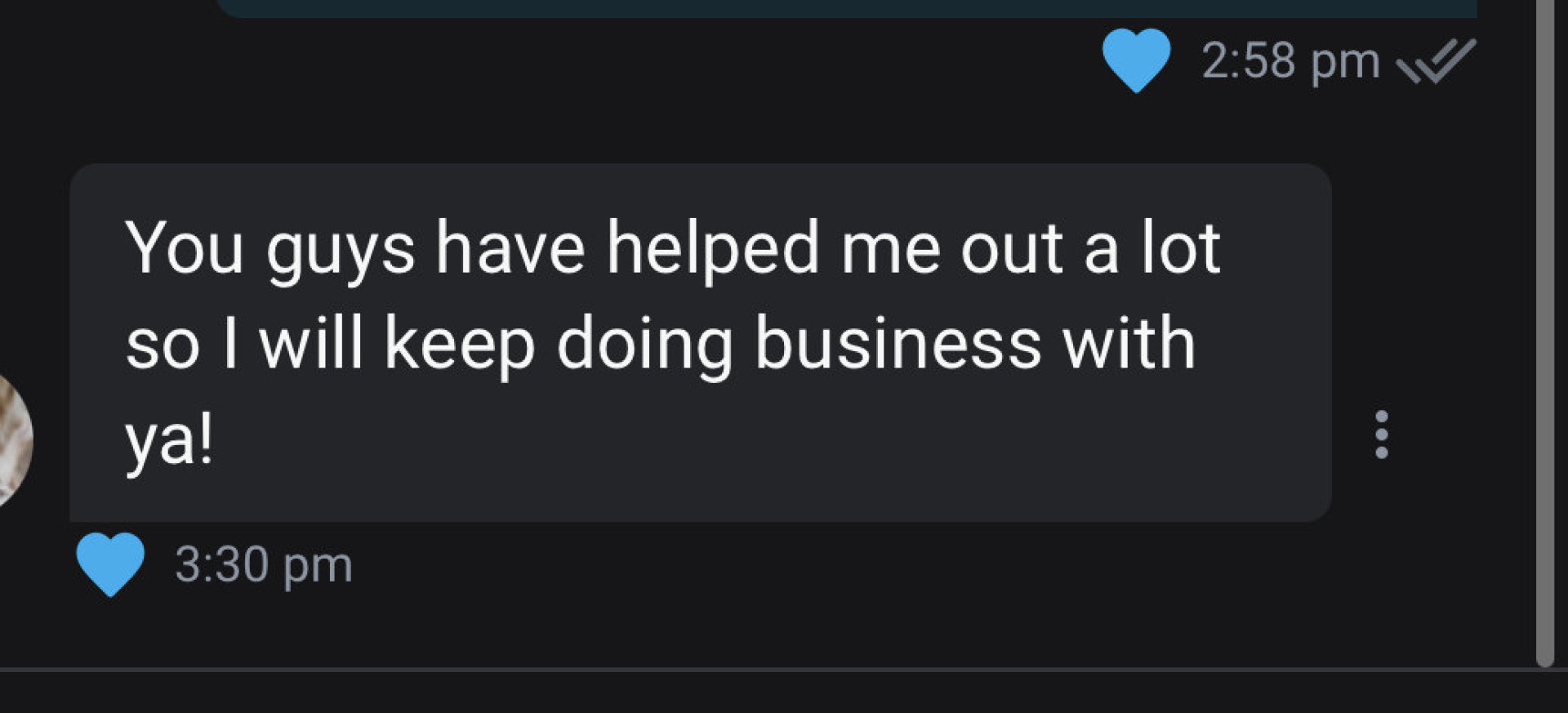Viewport: 1568px width, 713px height.
Task: Click the word "helped" in the message
Action: (712, 247)
